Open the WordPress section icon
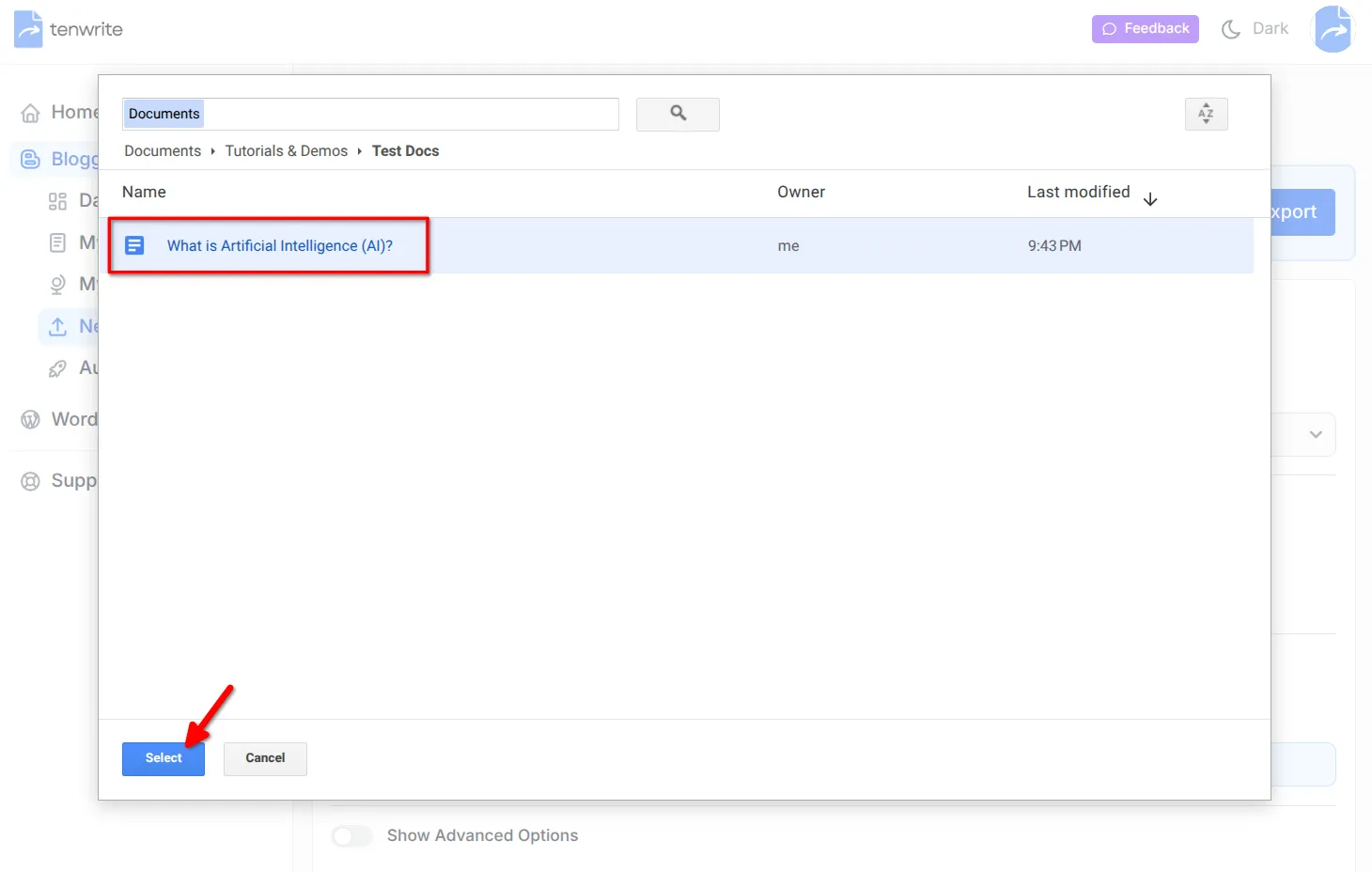The width and height of the screenshot is (1372, 872). pos(31,419)
